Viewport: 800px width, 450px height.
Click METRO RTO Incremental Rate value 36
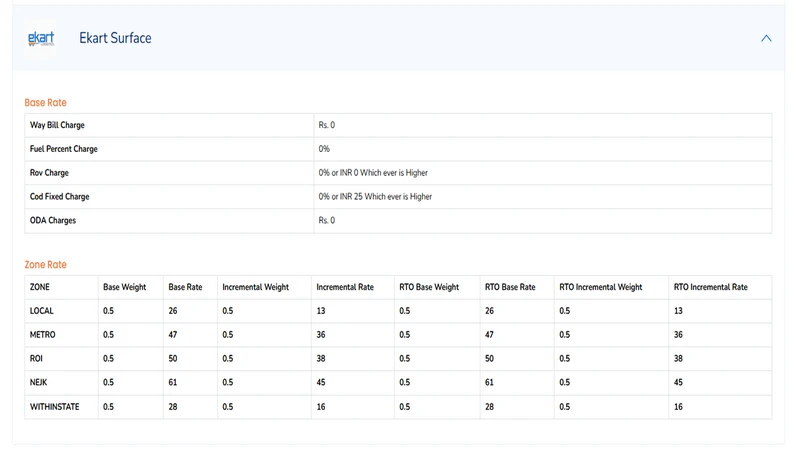coord(678,335)
